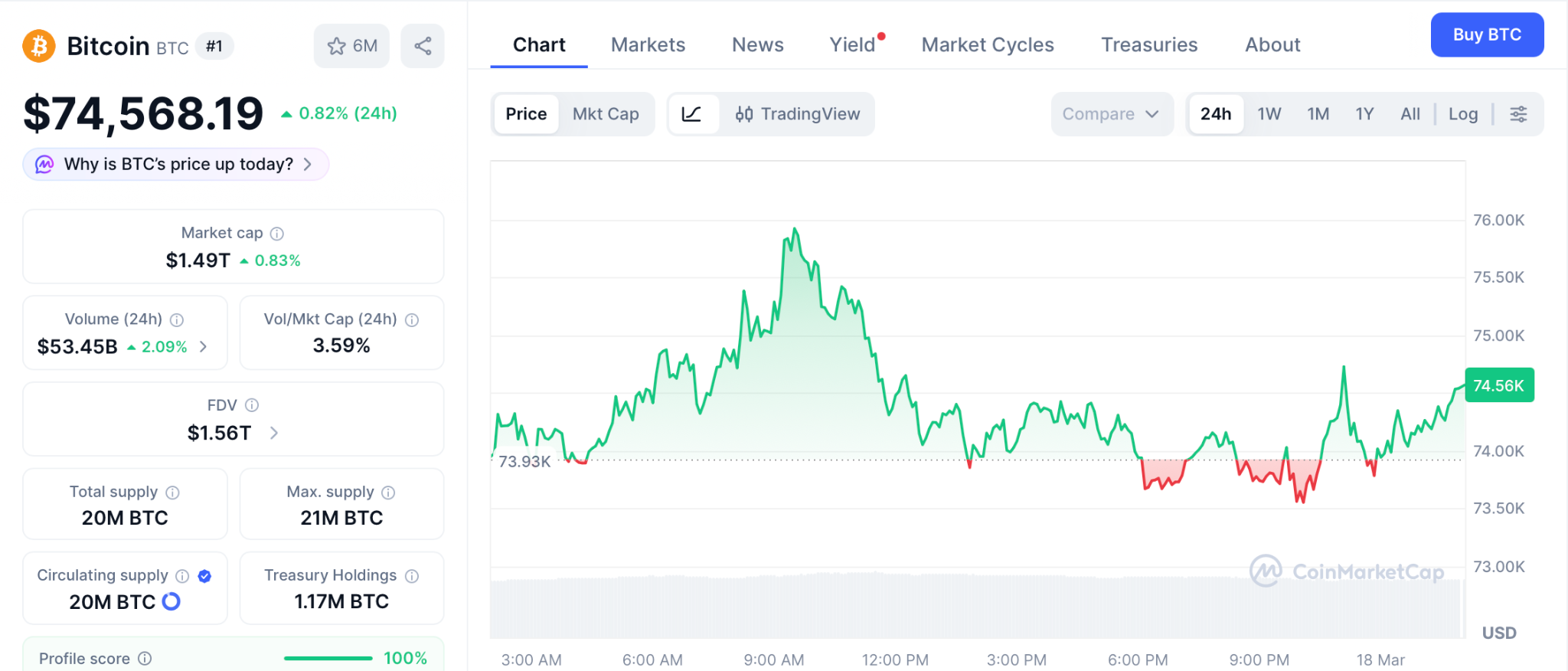Click the Profile score progress bar
This screenshot has width=1568, height=671.
(328, 658)
